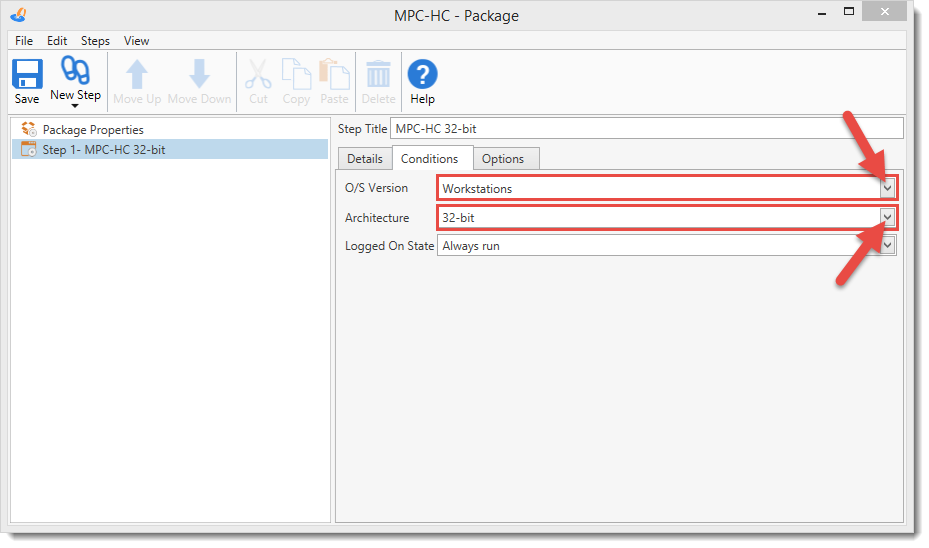Close the MPC-HC Package window
The image size is (929, 548).
[x=885, y=11]
